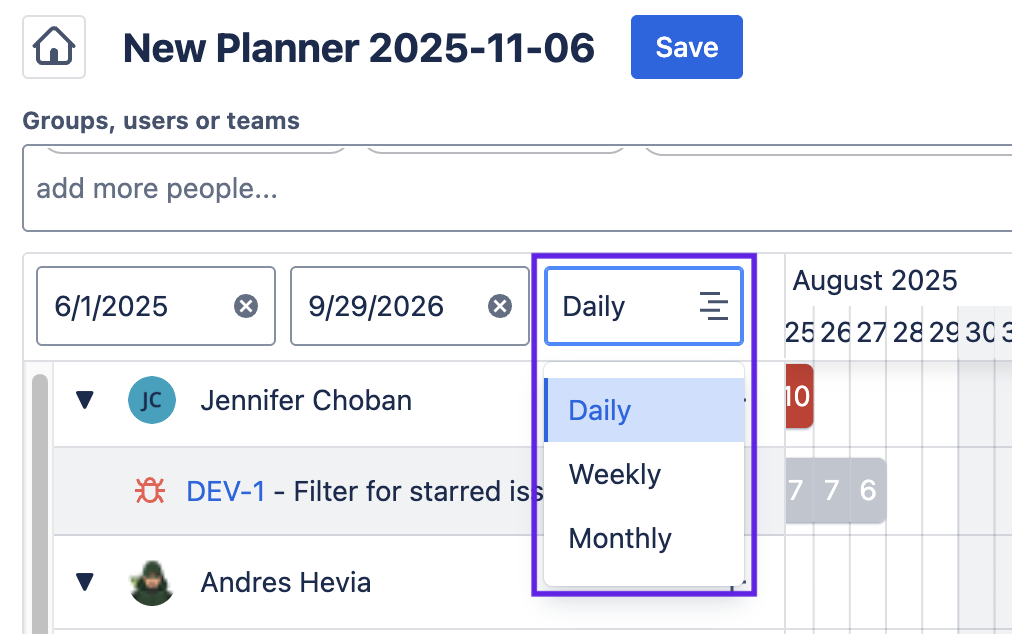The width and height of the screenshot is (1012, 634).
Task: Choose Weekly from the timescale list
Action: point(615,474)
